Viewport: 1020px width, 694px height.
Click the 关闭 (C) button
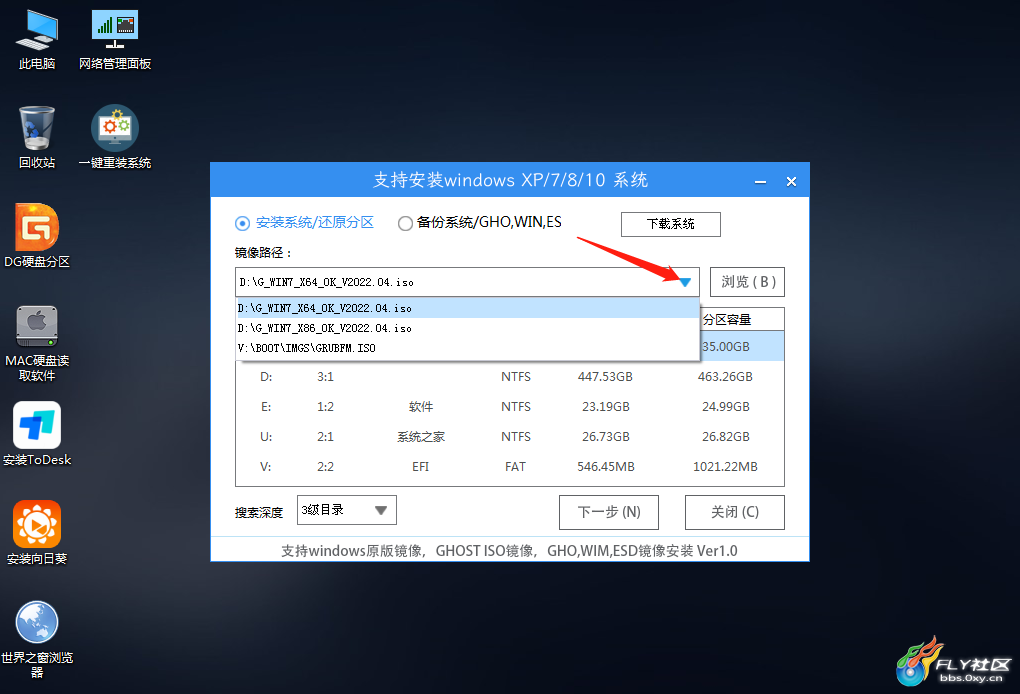tap(734, 513)
